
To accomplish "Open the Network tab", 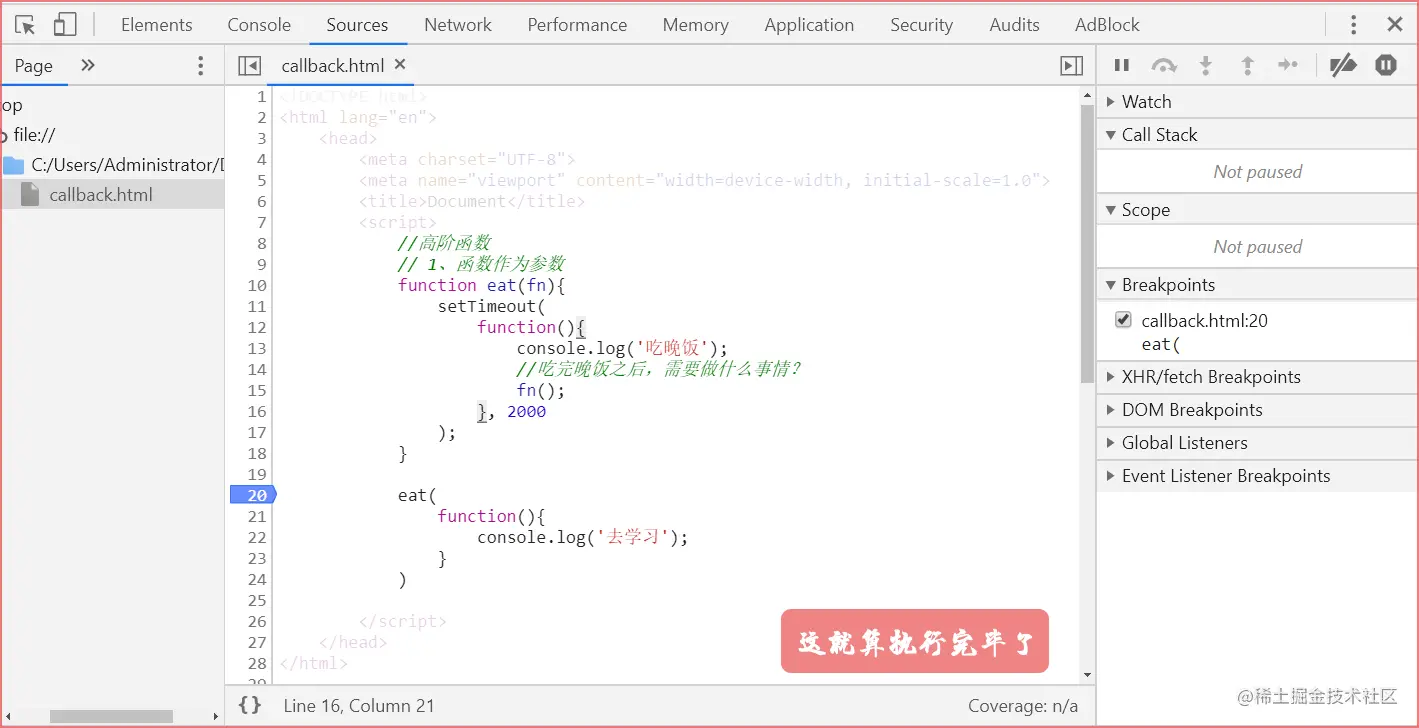I will pos(458,25).
